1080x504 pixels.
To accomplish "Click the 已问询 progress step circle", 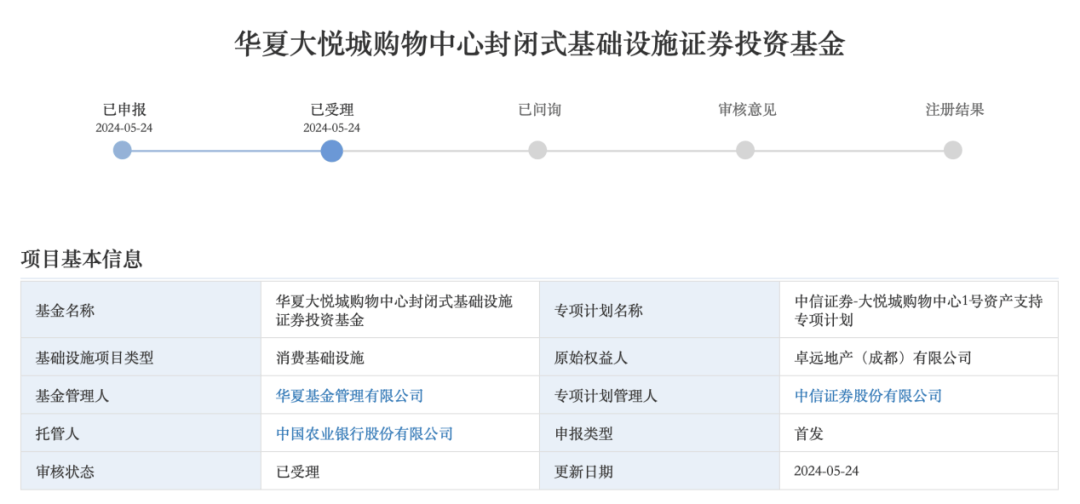I will point(538,150).
